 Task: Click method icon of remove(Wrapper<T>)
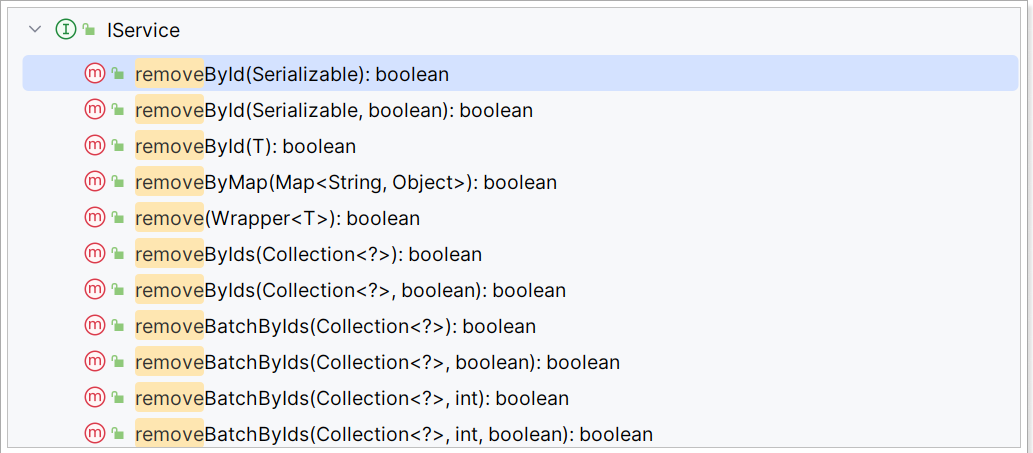click(x=95, y=217)
